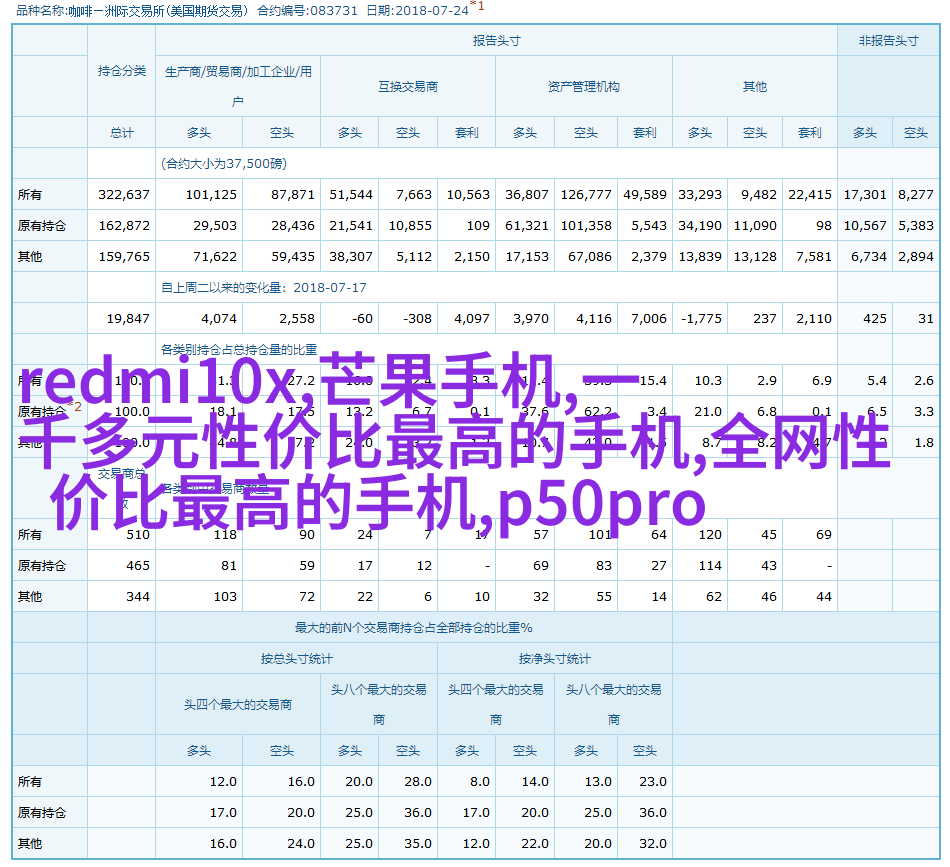
Task: Select the 按总头寸统计 header
Action: pyautogui.click(x=296, y=659)
